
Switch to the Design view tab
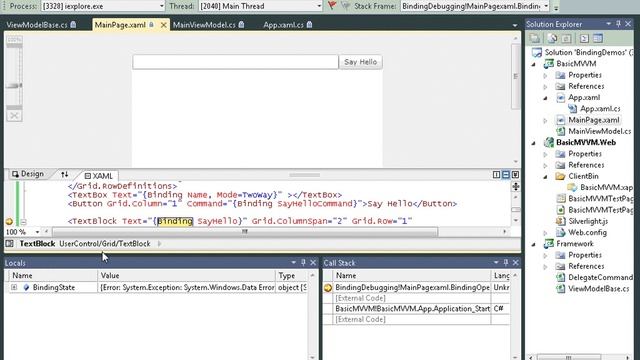27,174
